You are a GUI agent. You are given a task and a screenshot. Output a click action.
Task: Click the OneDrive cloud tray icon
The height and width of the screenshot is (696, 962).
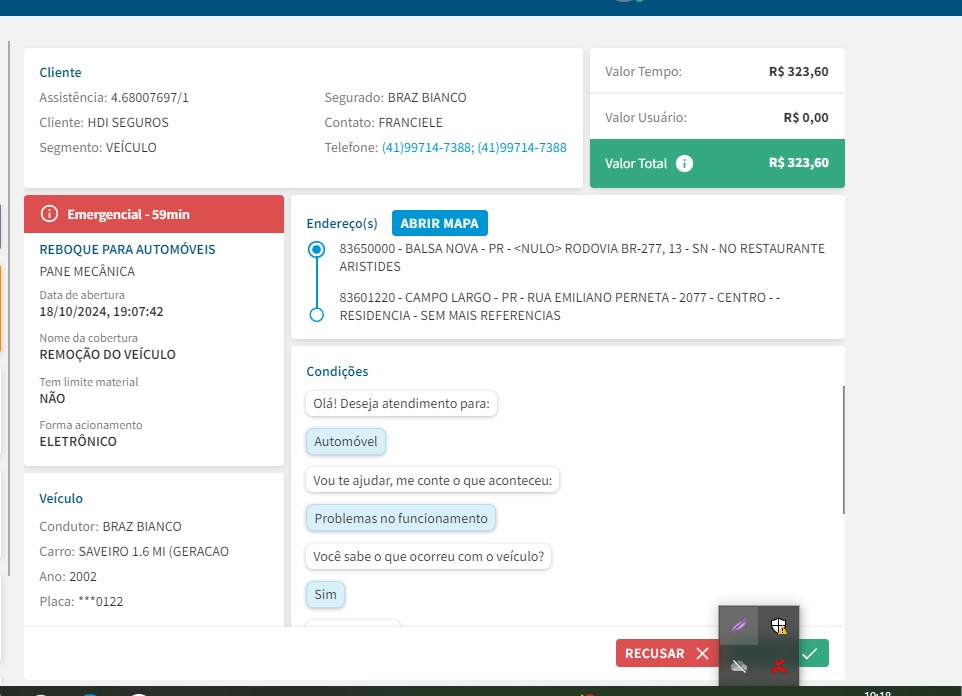point(738,665)
